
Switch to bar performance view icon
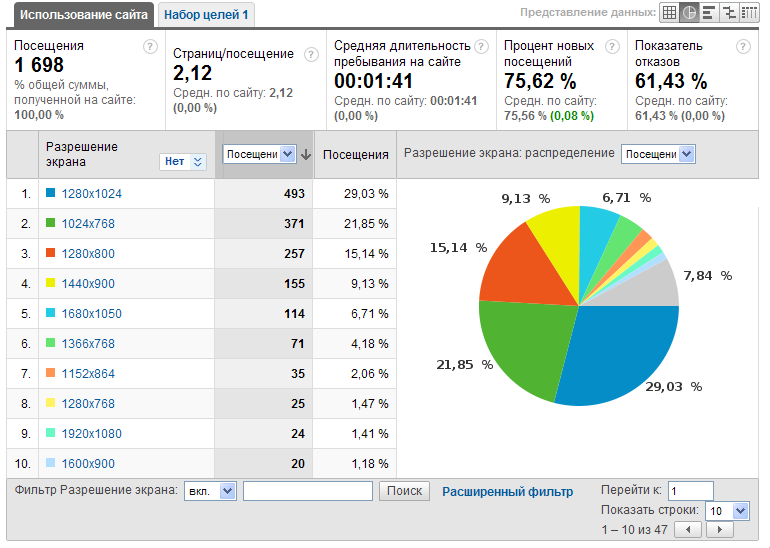tap(708, 13)
